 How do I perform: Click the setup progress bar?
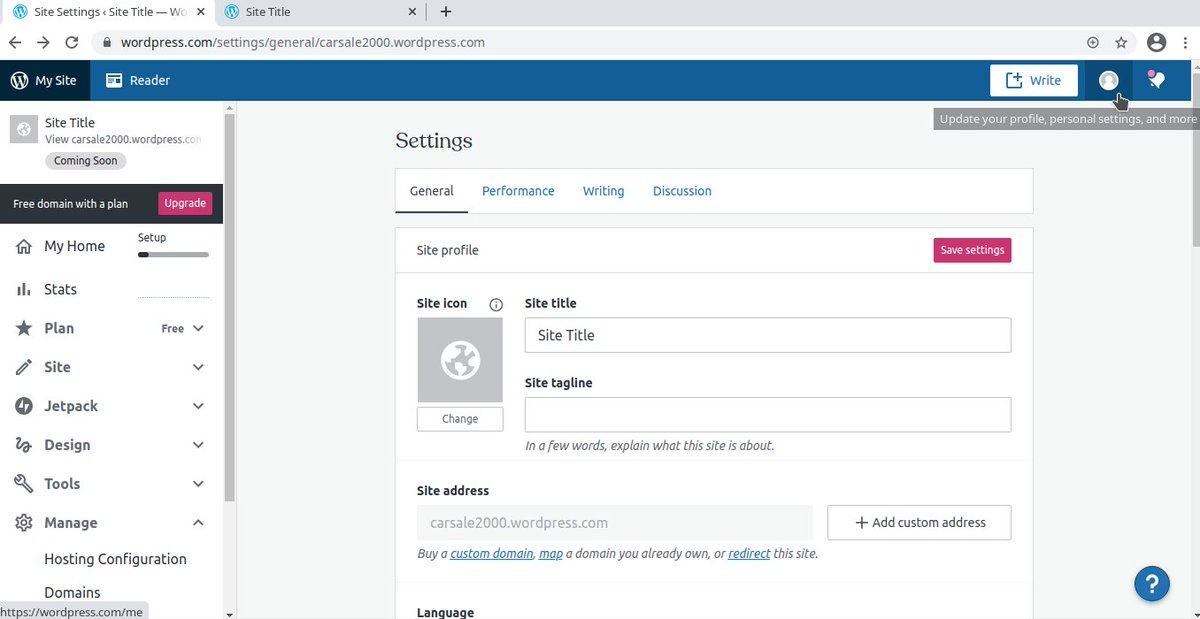pyautogui.click(x=173, y=255)
